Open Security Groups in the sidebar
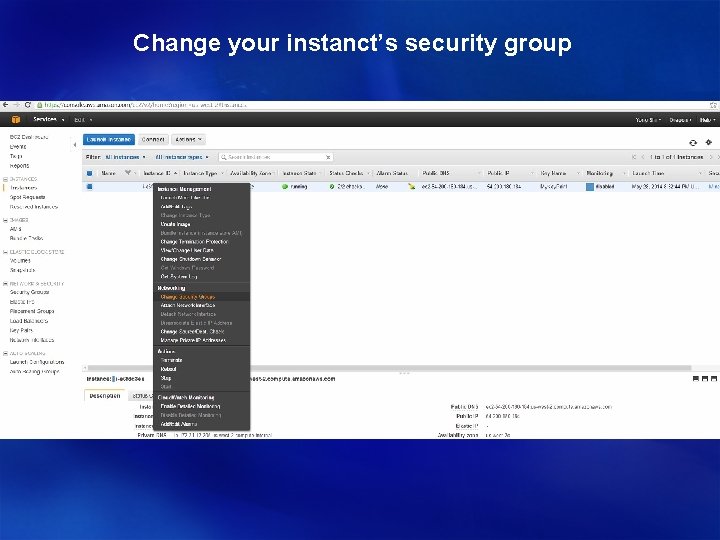 pos(29,292)
